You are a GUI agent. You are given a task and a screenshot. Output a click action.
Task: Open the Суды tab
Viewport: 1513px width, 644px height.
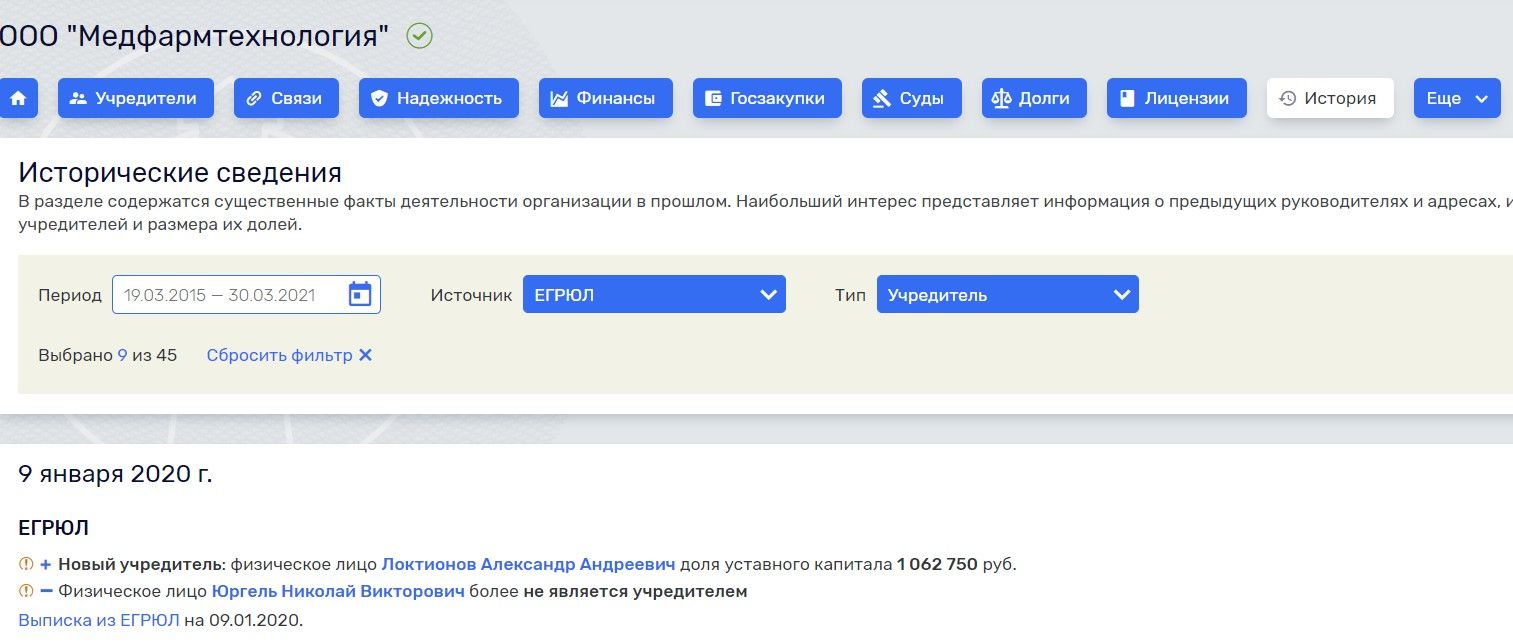[x=911, y=98]
